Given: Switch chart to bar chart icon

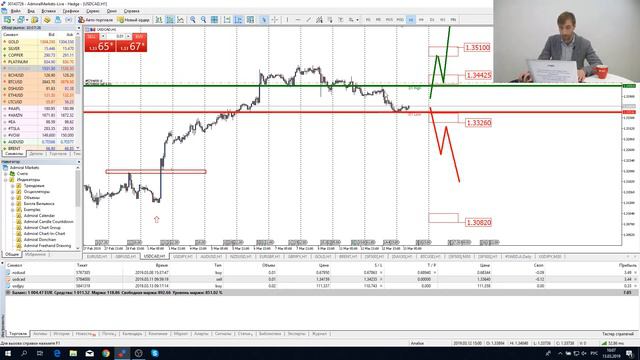Looking at the screenshot, I should click(158, 20).
